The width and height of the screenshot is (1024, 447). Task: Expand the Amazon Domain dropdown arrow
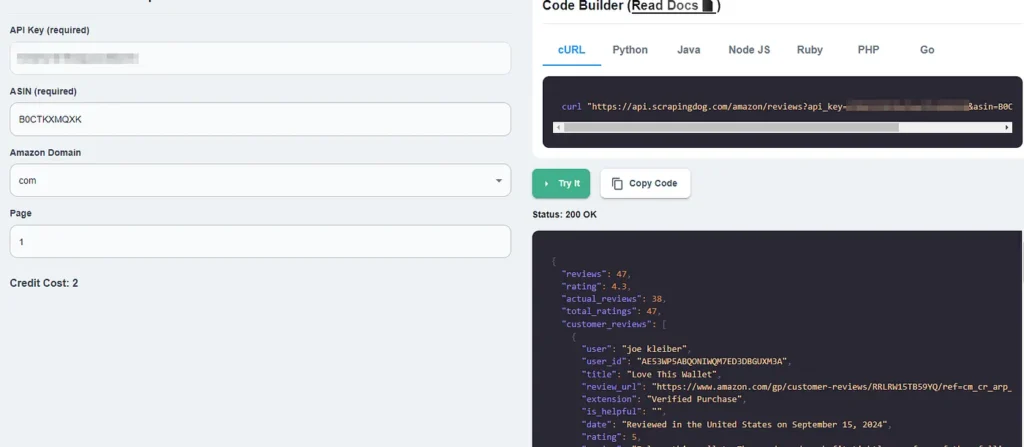click(x=498, y=181)
